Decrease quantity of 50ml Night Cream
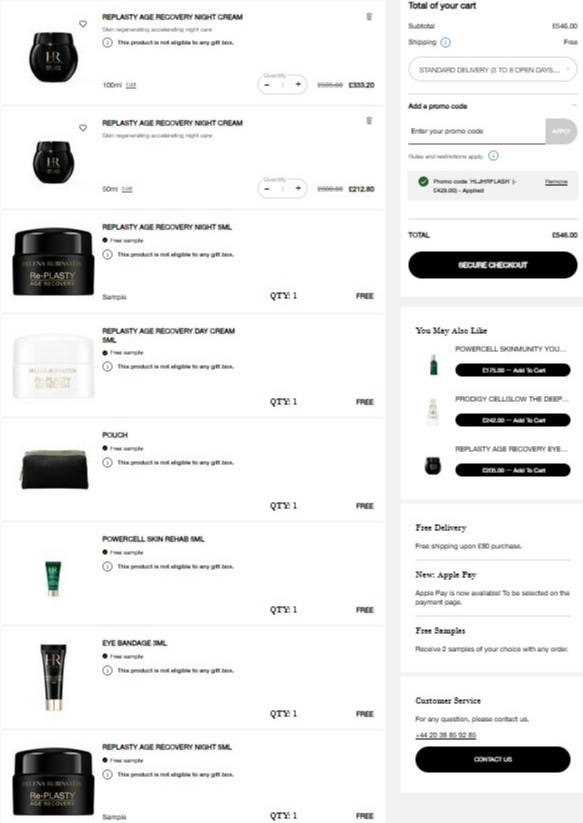Image resolution: width=583 pixels, height=823 pixels. (267, 188)
